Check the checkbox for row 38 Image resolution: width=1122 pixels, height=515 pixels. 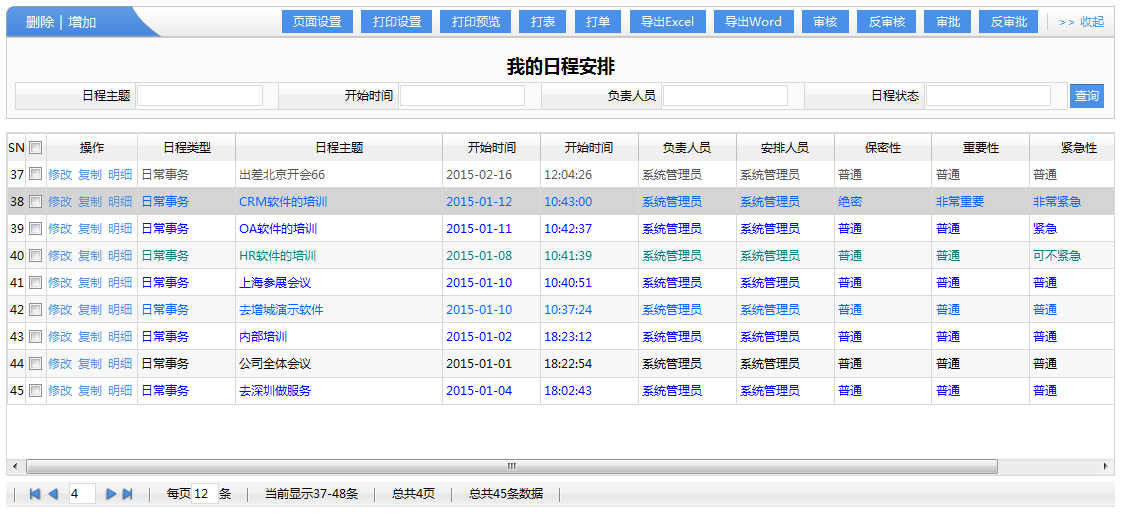pos(36,202)
